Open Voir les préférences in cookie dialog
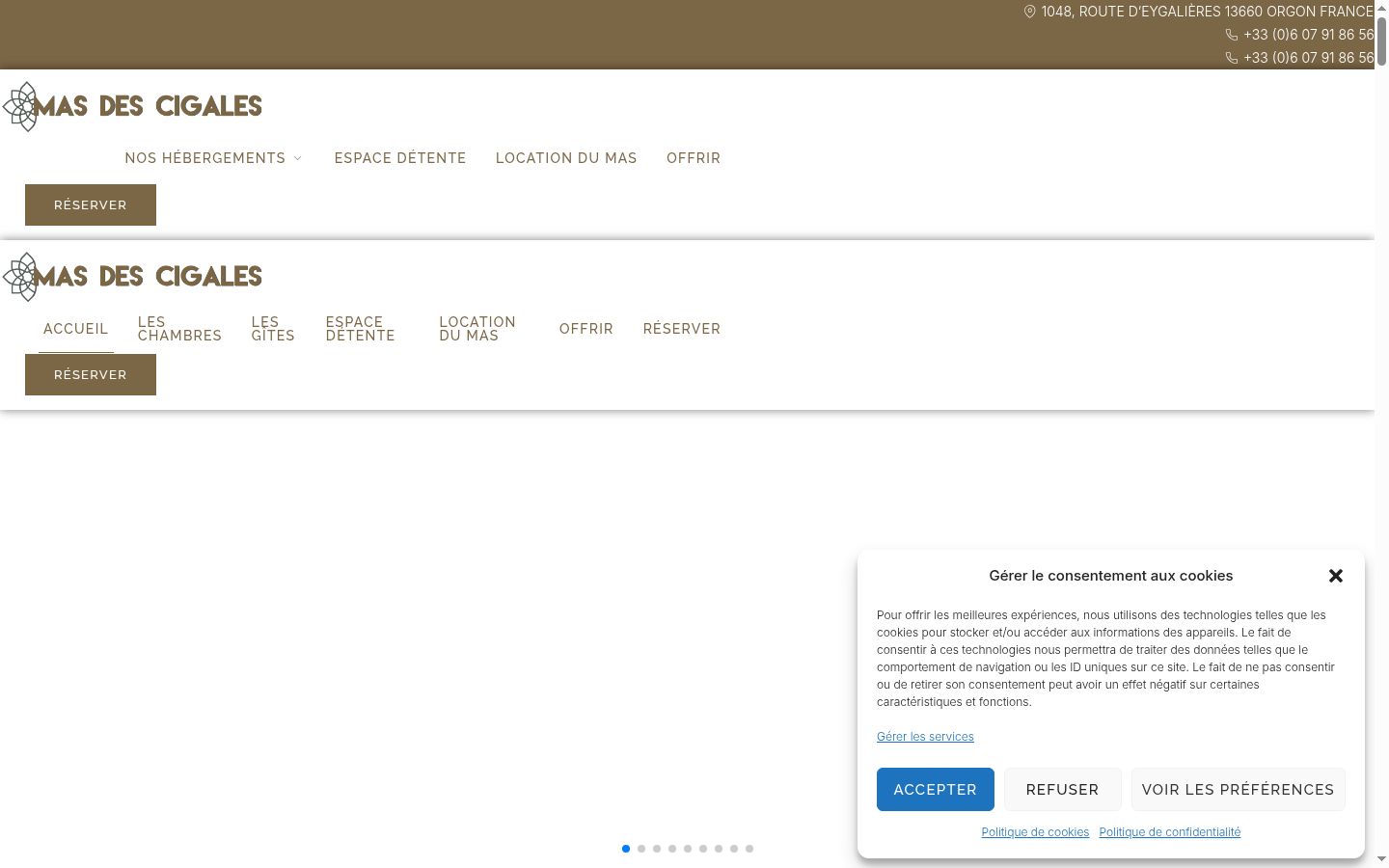Viewport: 1389px width, 868px height. (x=1238, y=789)
